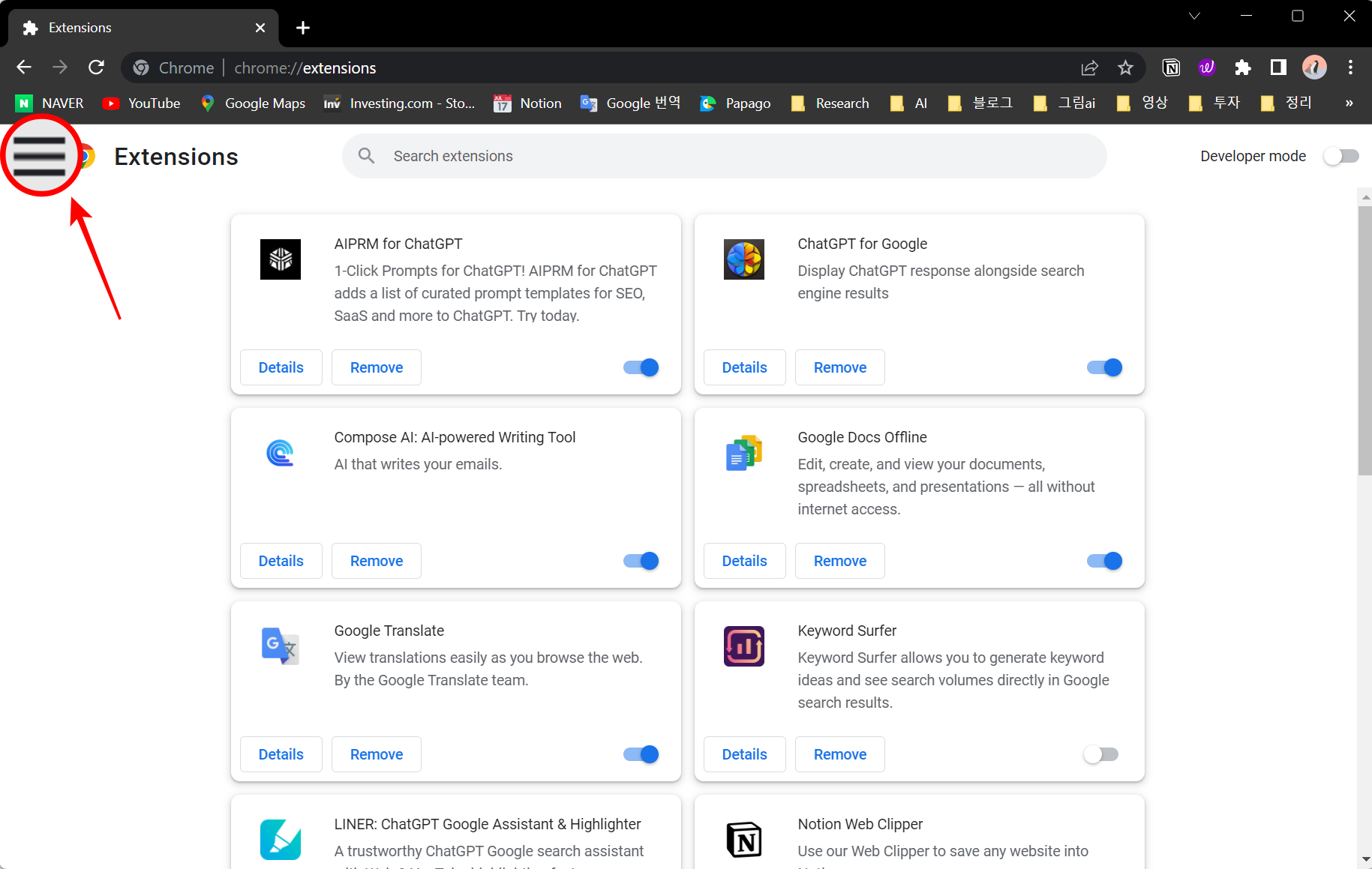The image size is (1372, 869).
Task: Open the Chrome profile avatar
Action: (x=1314, y=67)
